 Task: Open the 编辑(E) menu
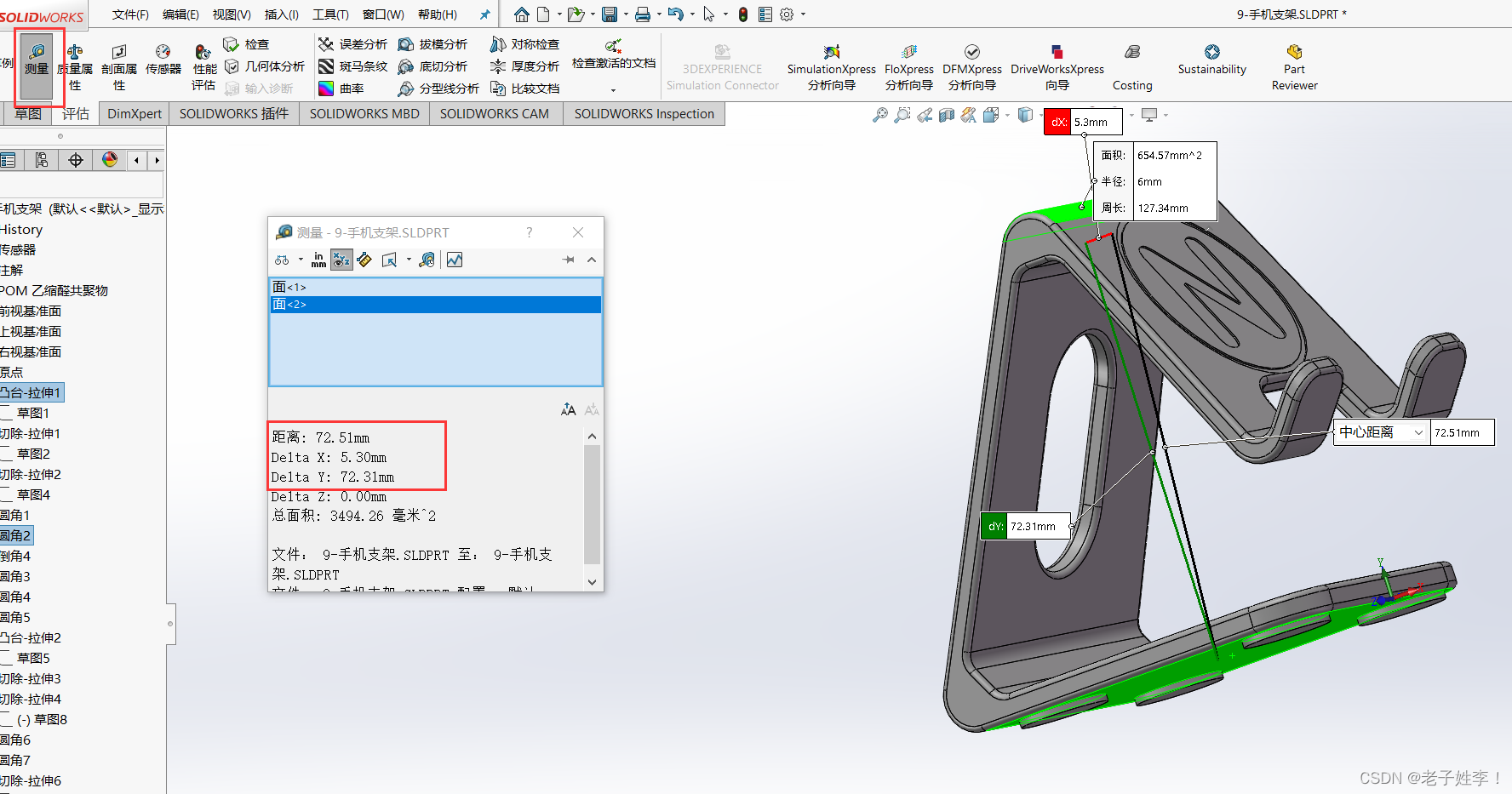tap(180, 14)
